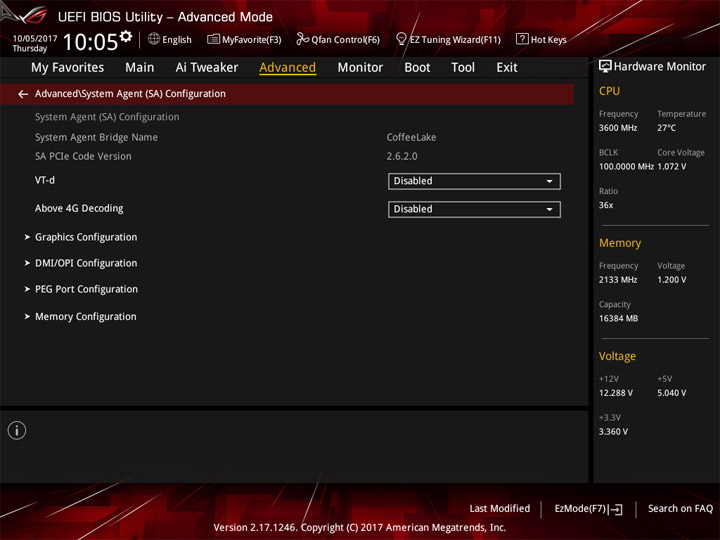Click the globe language icon
Image resolution: width=720 pixels, height=540 pixels.
(x=154, y=39)
